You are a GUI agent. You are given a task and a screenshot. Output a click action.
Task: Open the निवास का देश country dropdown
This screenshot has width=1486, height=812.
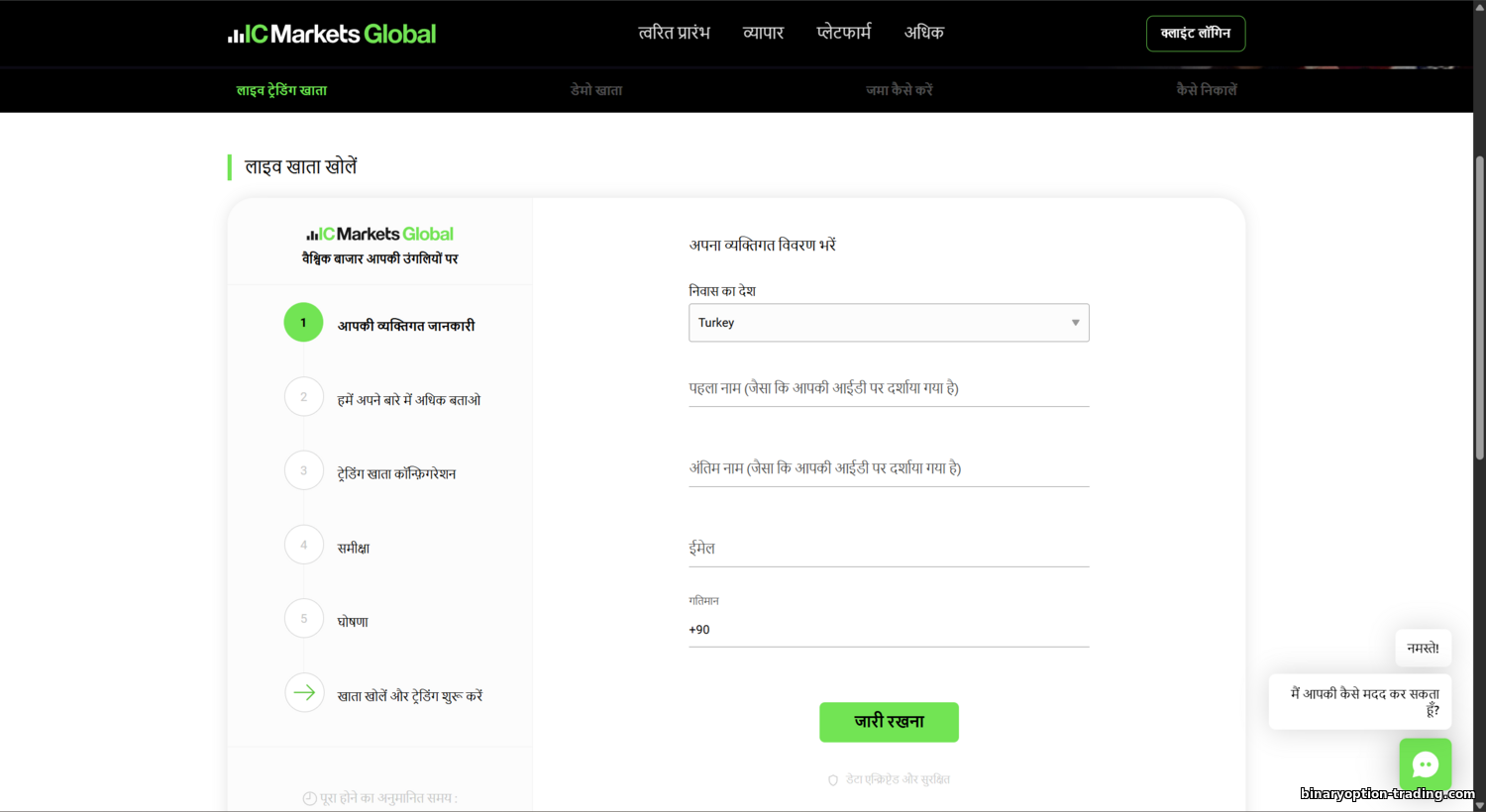889,323
